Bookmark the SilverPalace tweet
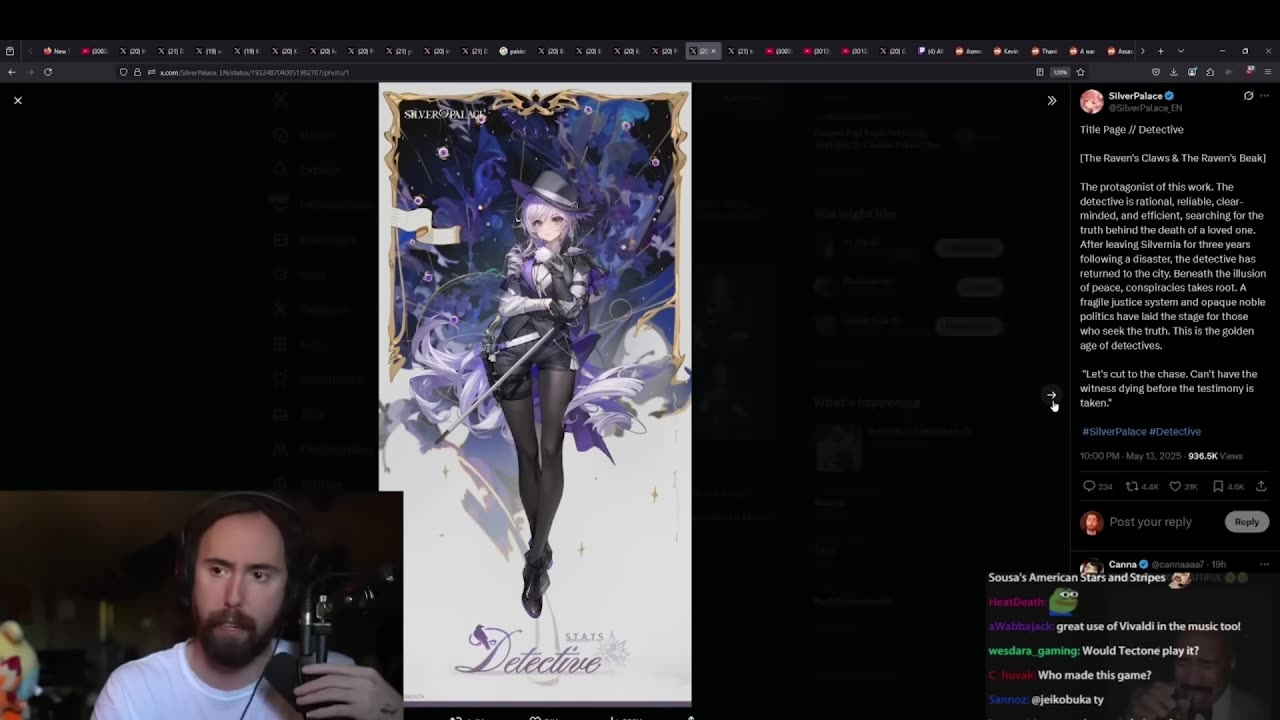The height and width of the screenshot is (720, 1280). click(1228, 486)
